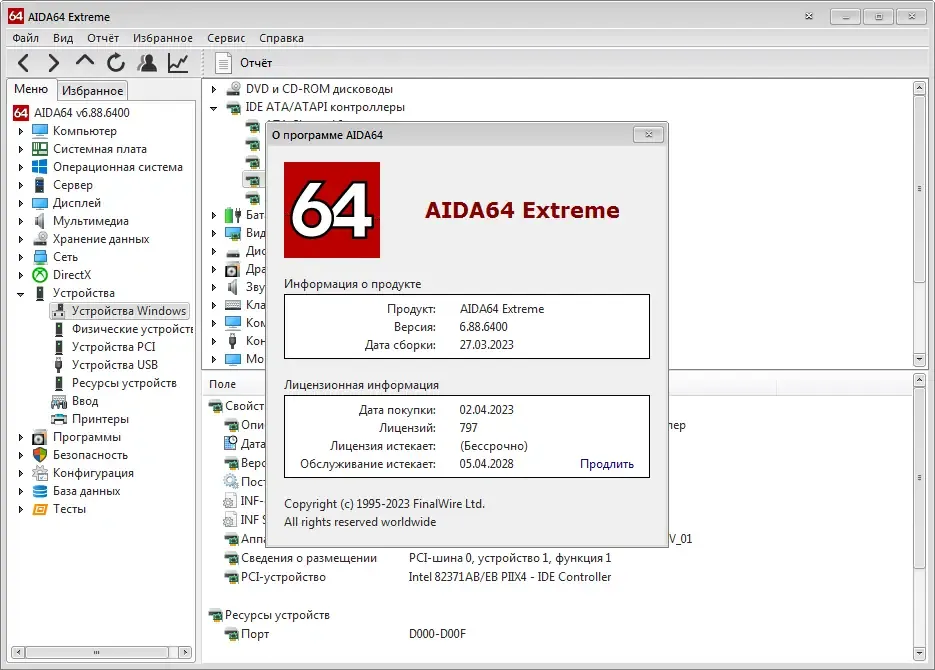This screenshot has height=670, width=935.
Task: Click the graph benchmark toolbar icon
Action: [178, 63]
